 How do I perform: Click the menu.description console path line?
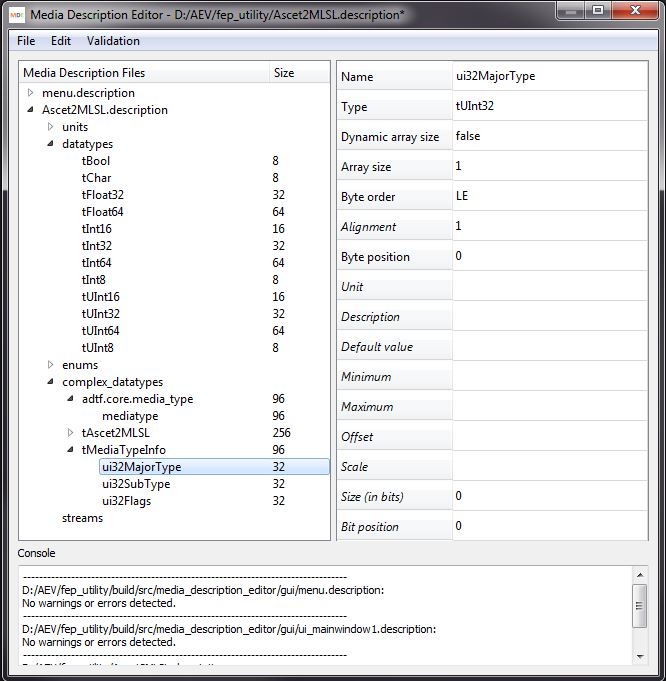[x=203, y=590]
